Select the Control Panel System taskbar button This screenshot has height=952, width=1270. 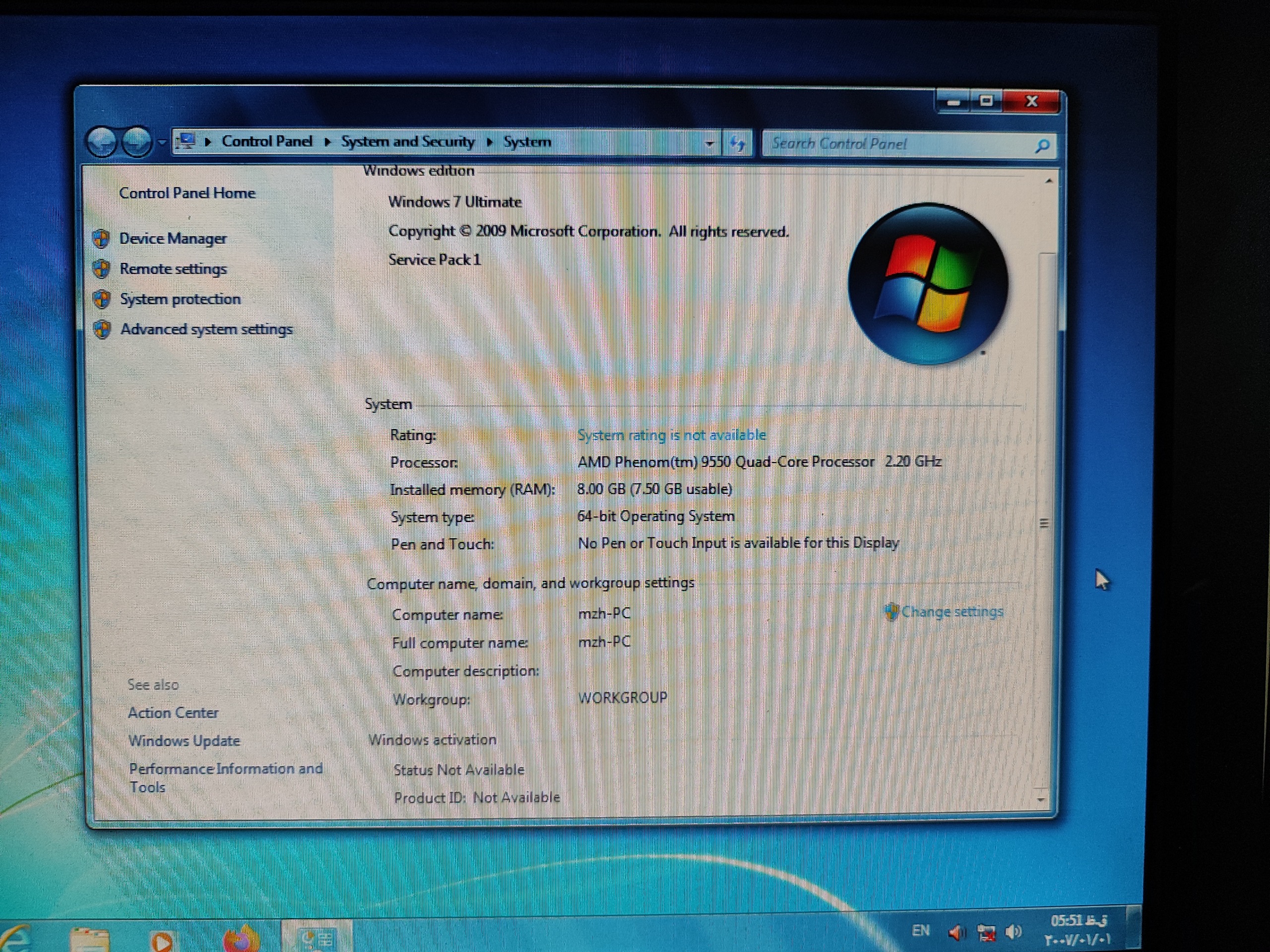tap(317, 938)
